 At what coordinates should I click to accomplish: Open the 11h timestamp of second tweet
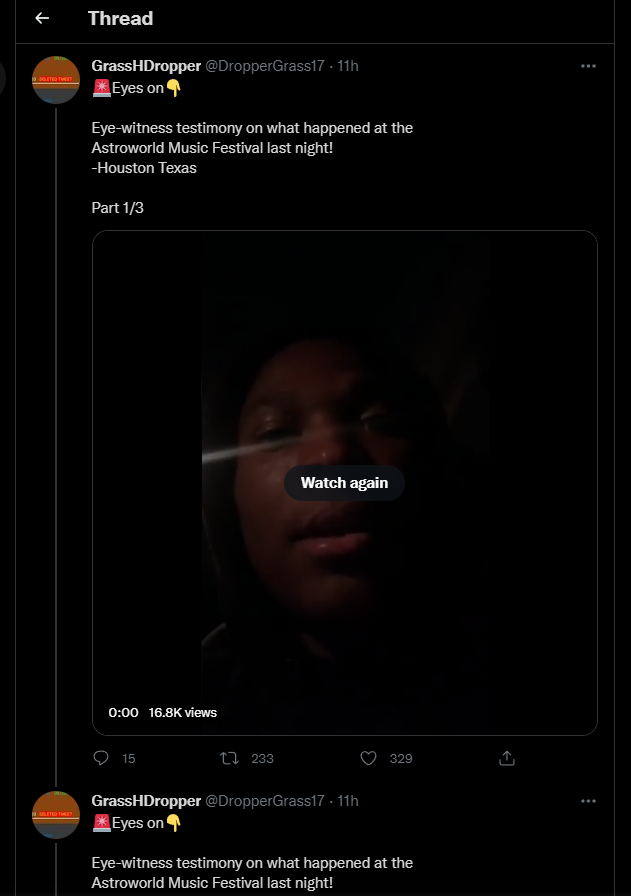[348, 801]
